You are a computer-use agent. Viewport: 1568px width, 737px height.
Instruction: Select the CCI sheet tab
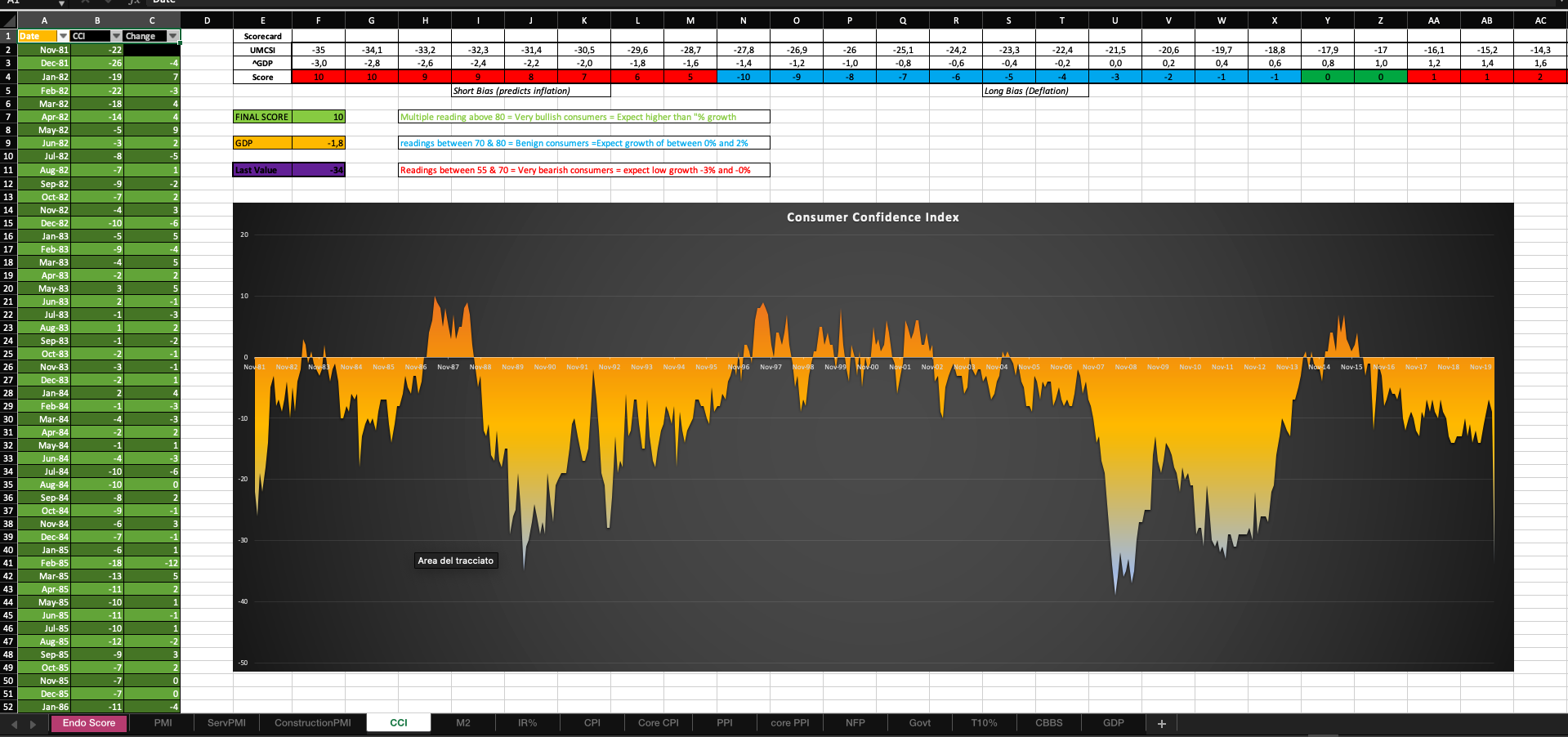click(399, 723)
